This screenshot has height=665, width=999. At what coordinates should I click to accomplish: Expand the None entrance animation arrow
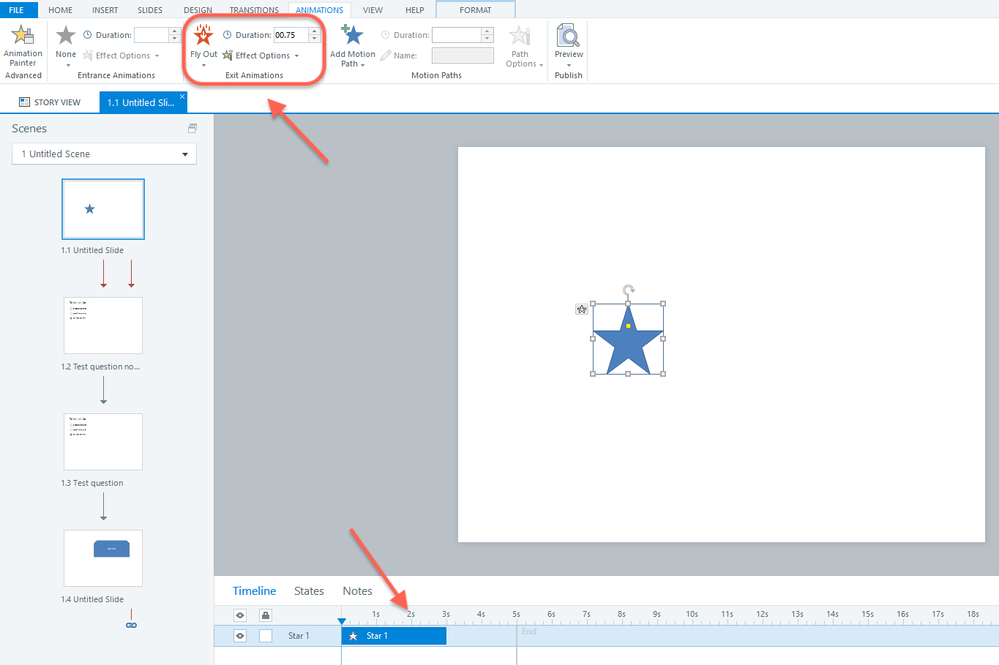tap(68, 65)
